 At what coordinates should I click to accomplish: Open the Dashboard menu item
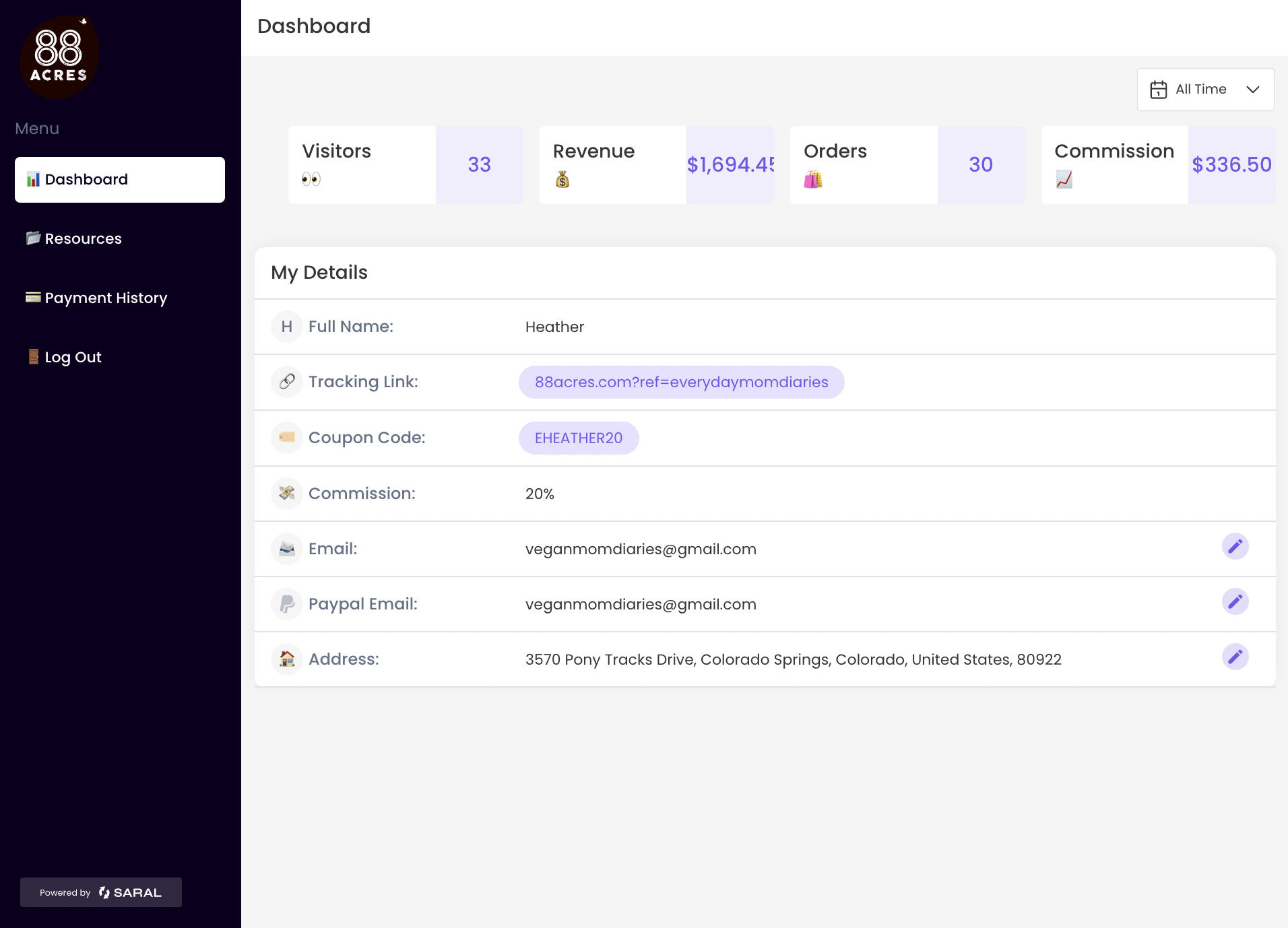pos(120,180)
